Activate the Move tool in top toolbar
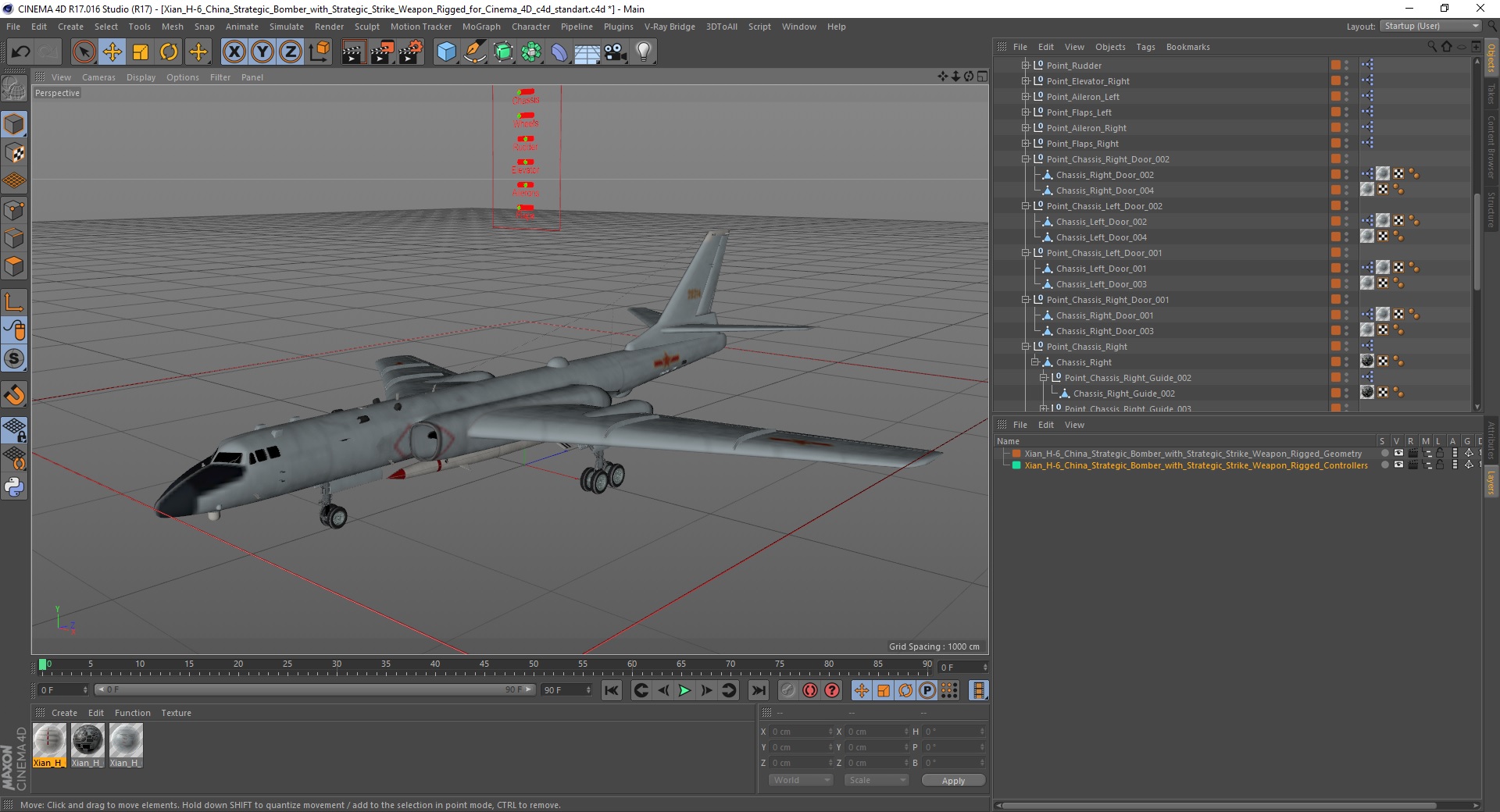The image size is (1500, 812). 112,52
